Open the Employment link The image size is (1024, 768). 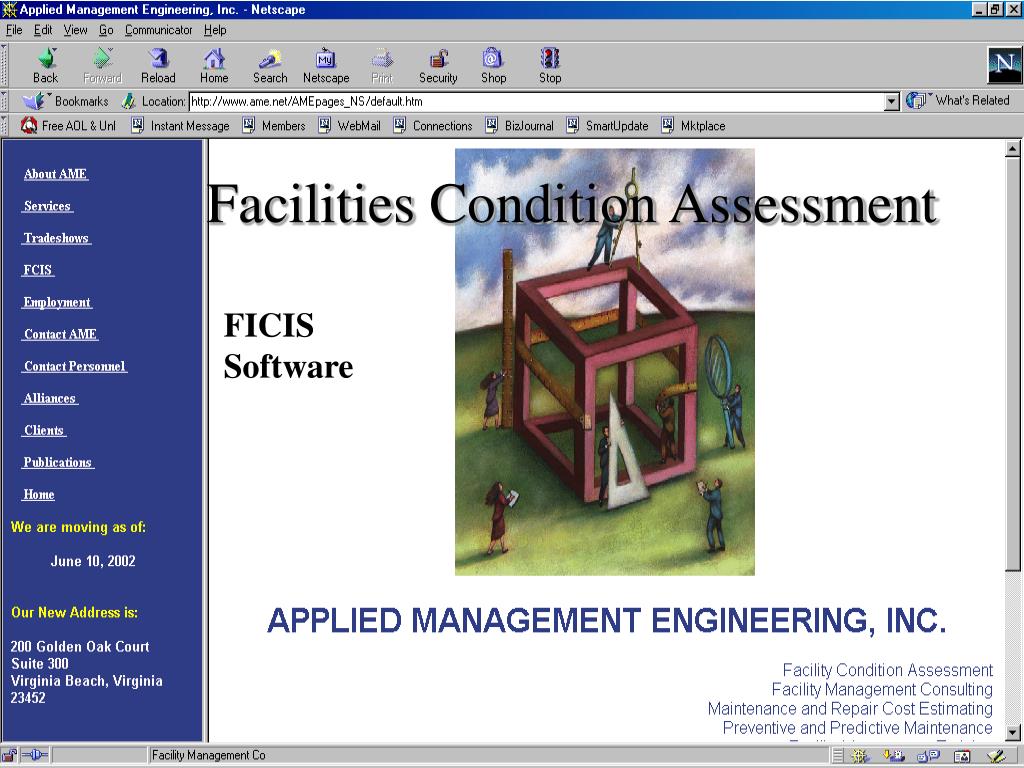57,302
